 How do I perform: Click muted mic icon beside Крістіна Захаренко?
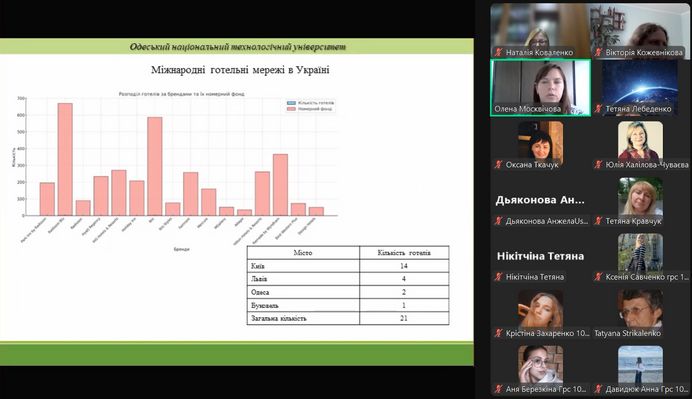coord(498,333)
